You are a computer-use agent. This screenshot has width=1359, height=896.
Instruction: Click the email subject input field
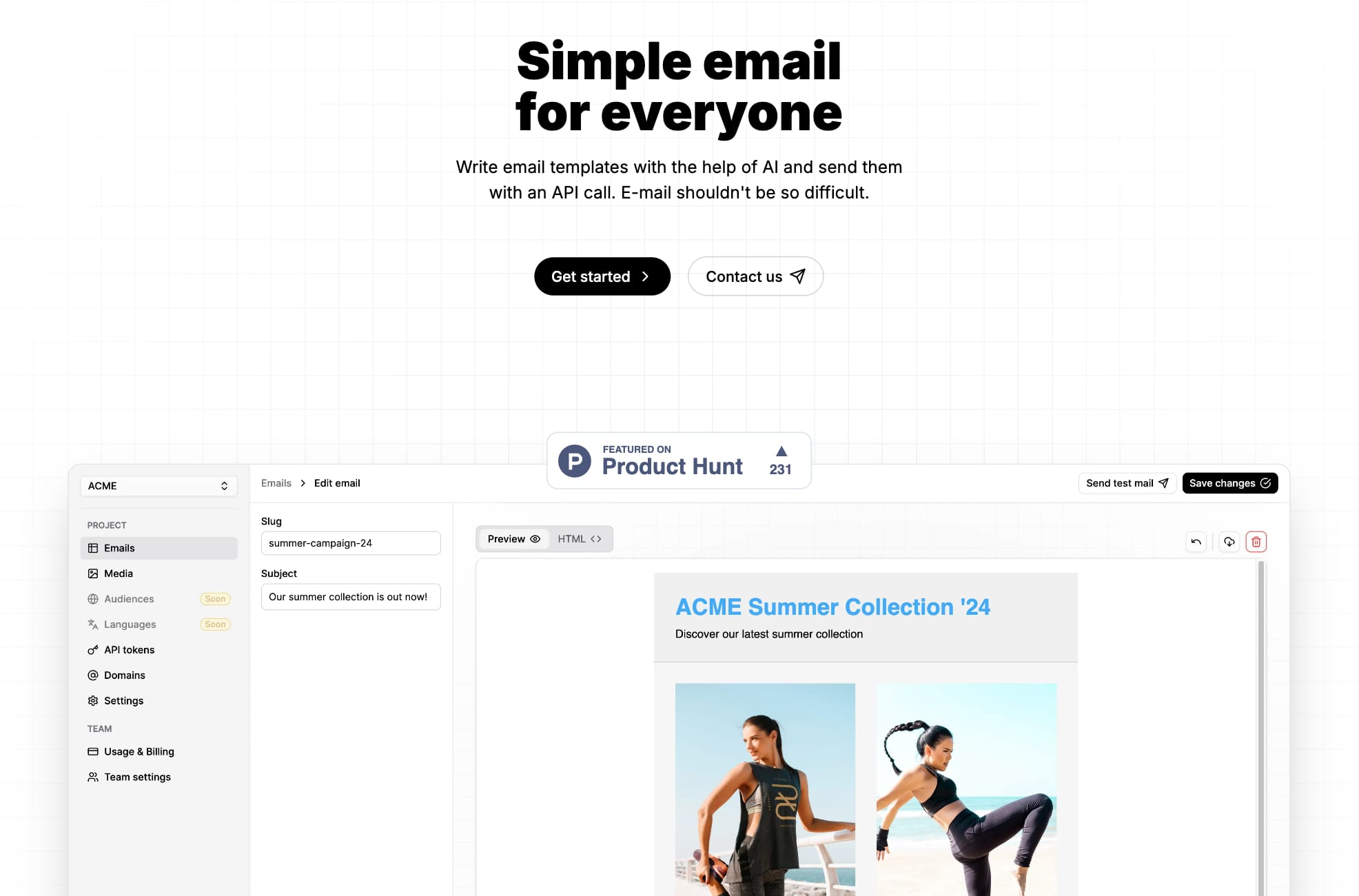pyautogui.click(x=350, y=597)
